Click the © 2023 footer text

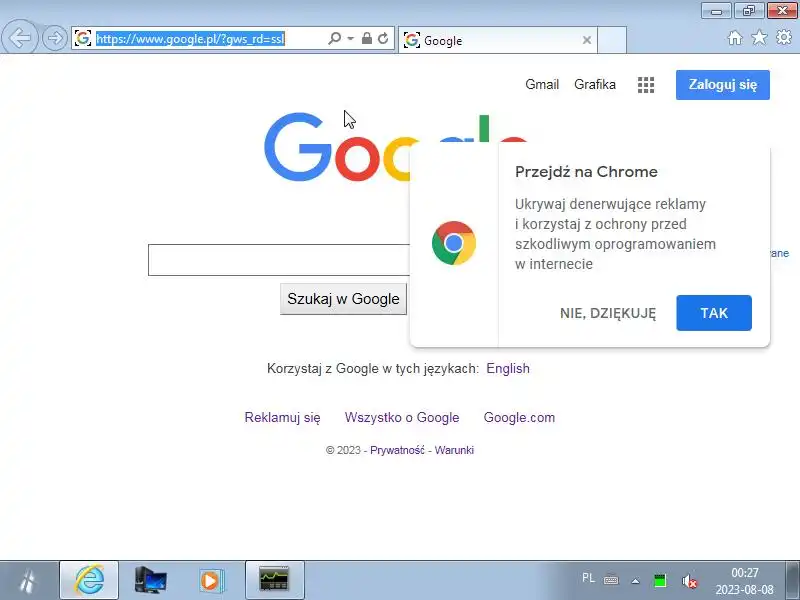coord(343,450)
